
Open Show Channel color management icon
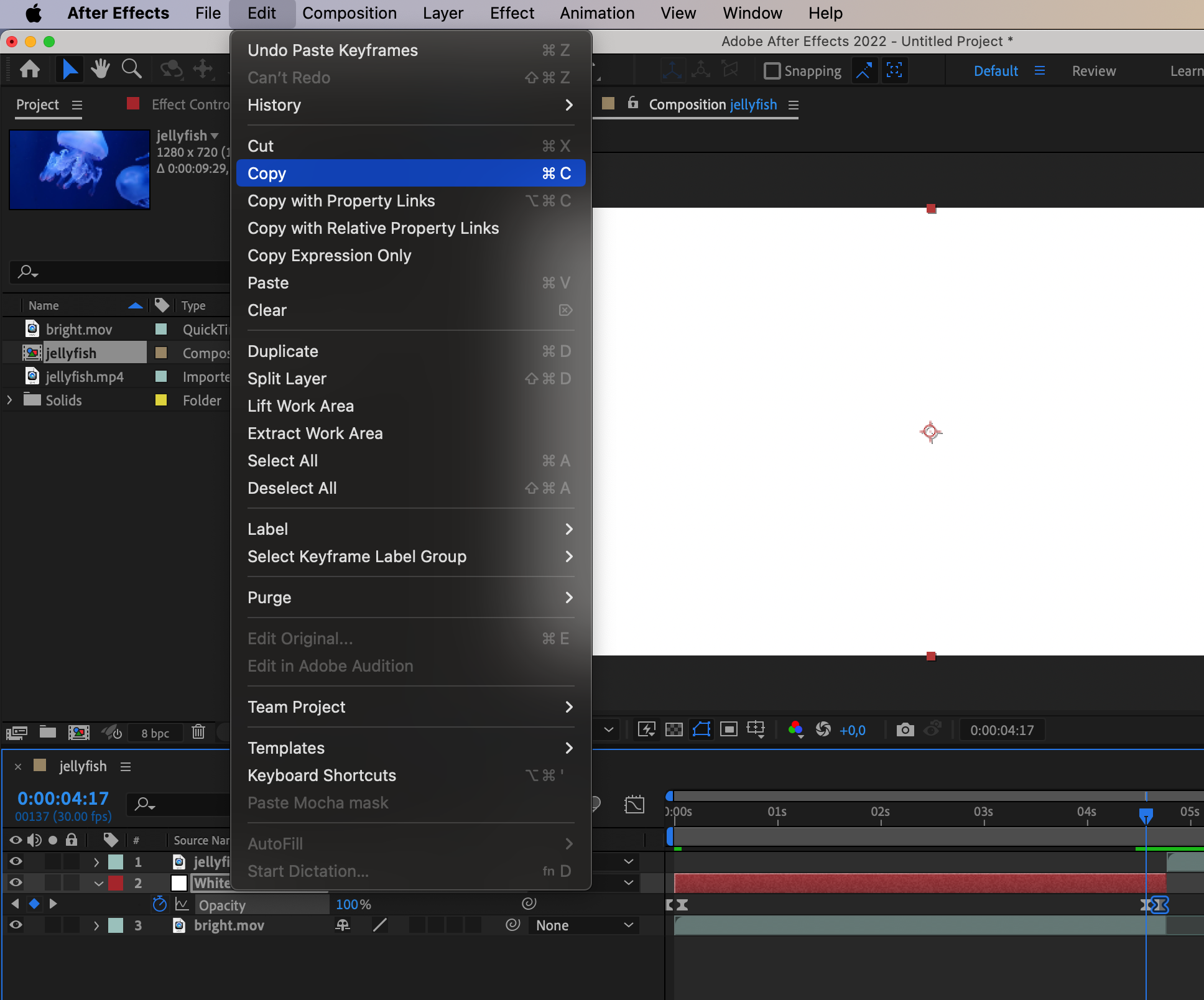click(x=795, y=729)
